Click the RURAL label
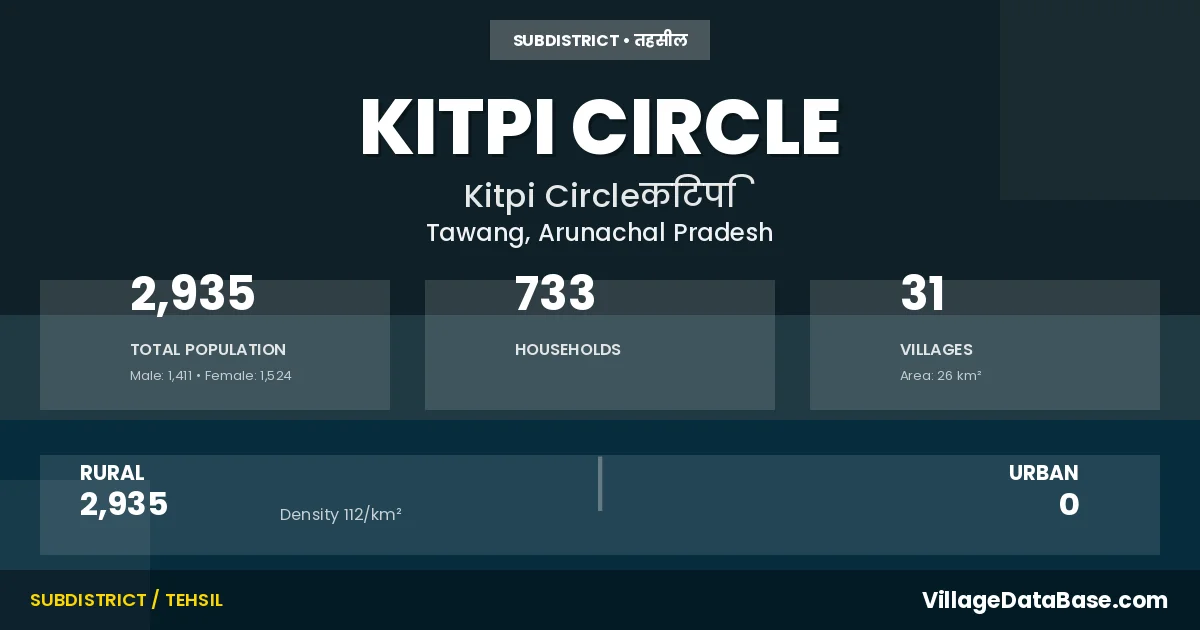 (x=112, y=473)
